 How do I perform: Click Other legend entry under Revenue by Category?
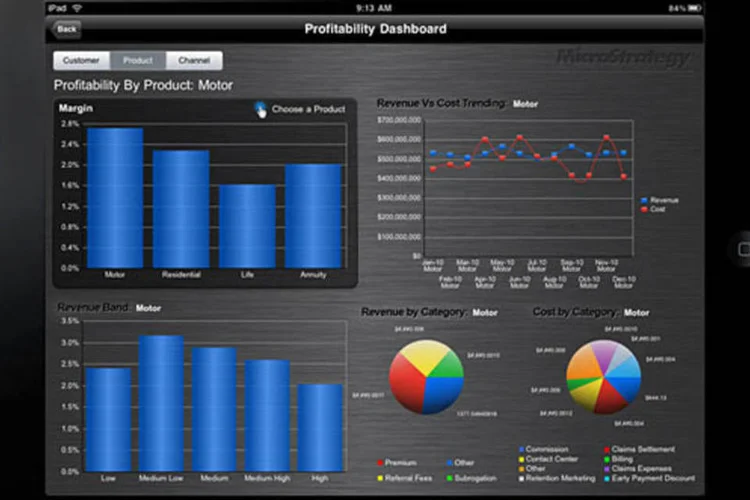pyautogui.click(x=460, y=463)
